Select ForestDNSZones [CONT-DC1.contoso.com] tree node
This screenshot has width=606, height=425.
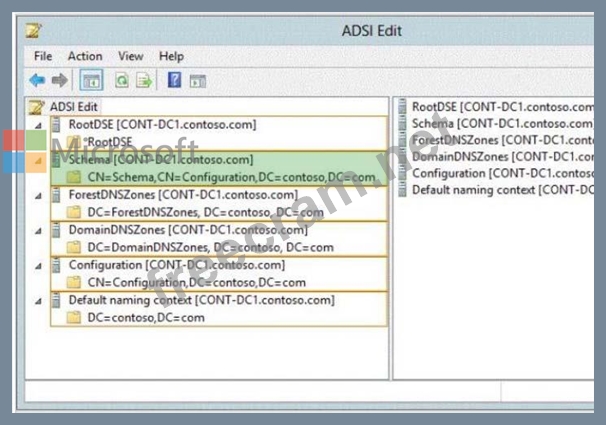click(x=183, y=195)
